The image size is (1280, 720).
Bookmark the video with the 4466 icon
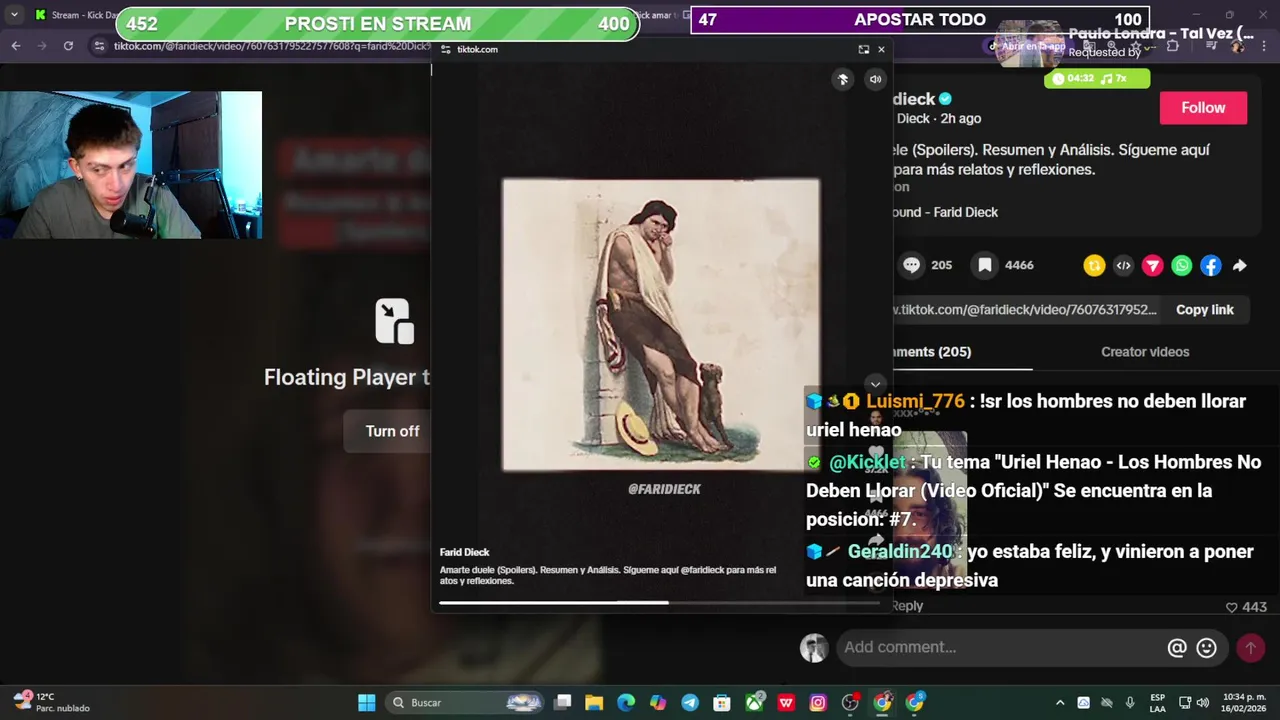[x=985, y=265]
